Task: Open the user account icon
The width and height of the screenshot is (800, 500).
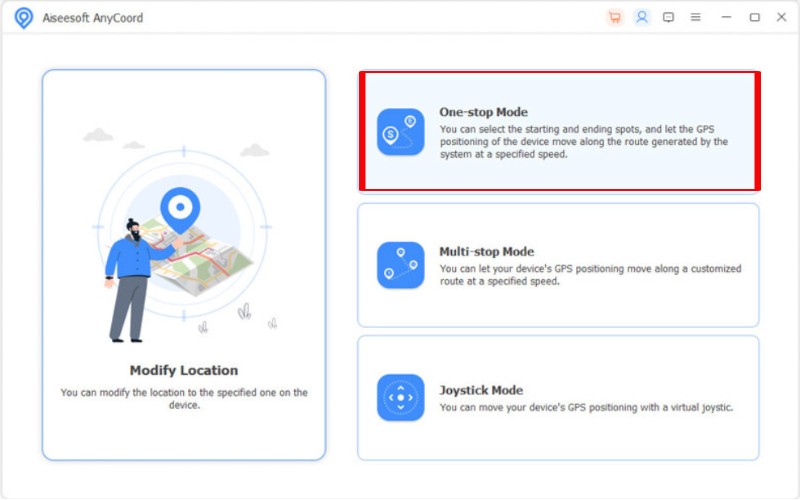Action: pos(642,17)
